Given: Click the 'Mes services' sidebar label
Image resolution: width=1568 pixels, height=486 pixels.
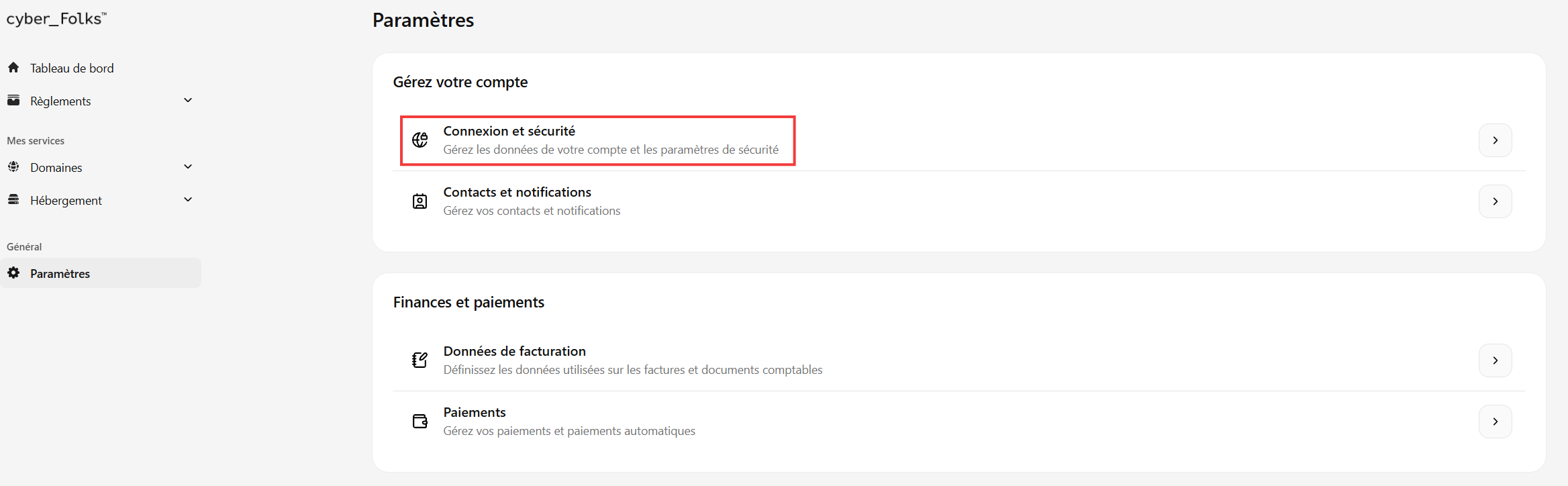Looking at the screenshot, I should (36, 141).
